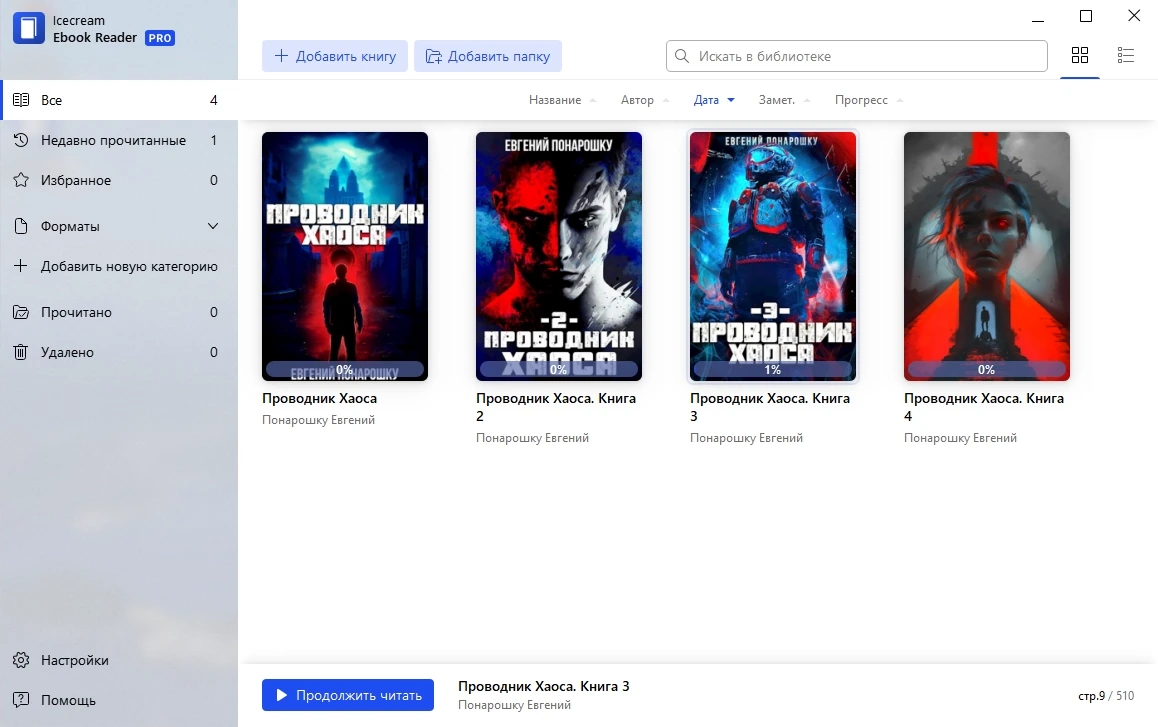Click the star icon for Избранное
This screenshot has height=727, width=1158.
click(x=21, y=180)
